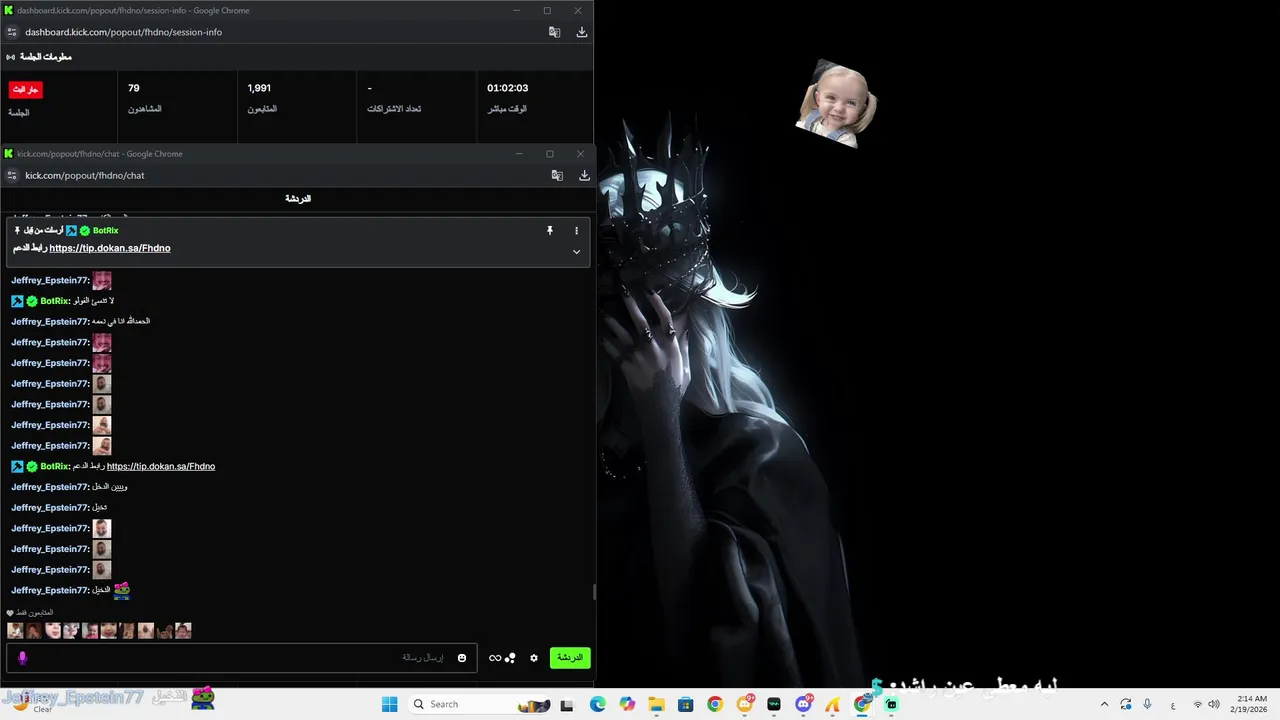The image size is (1280, 720).
Task: Open the purple Discord icon in the taskbar
Action: (803, 704)
